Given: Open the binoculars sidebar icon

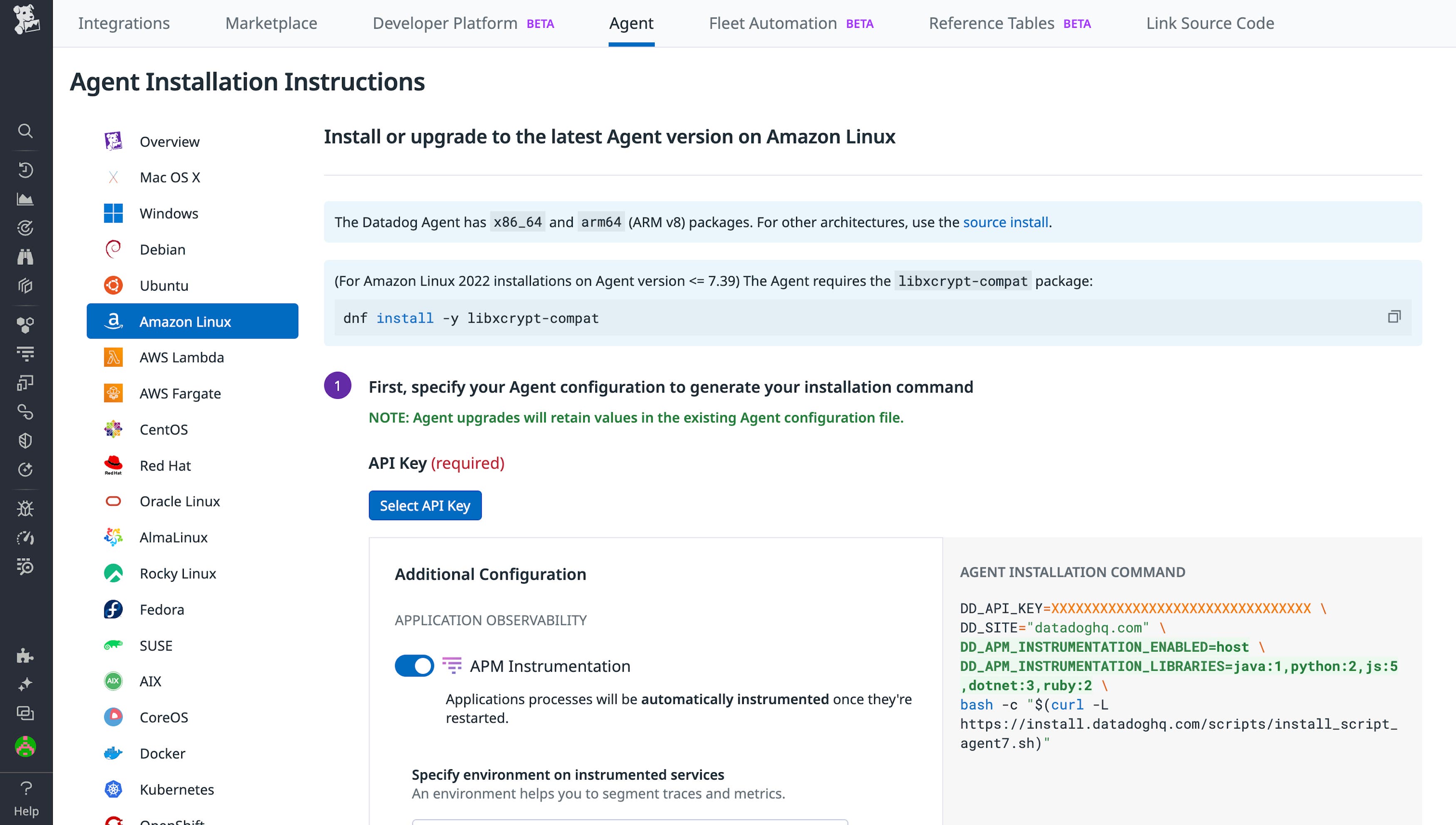Looking at the screenshot, I should tap(25, 257).
